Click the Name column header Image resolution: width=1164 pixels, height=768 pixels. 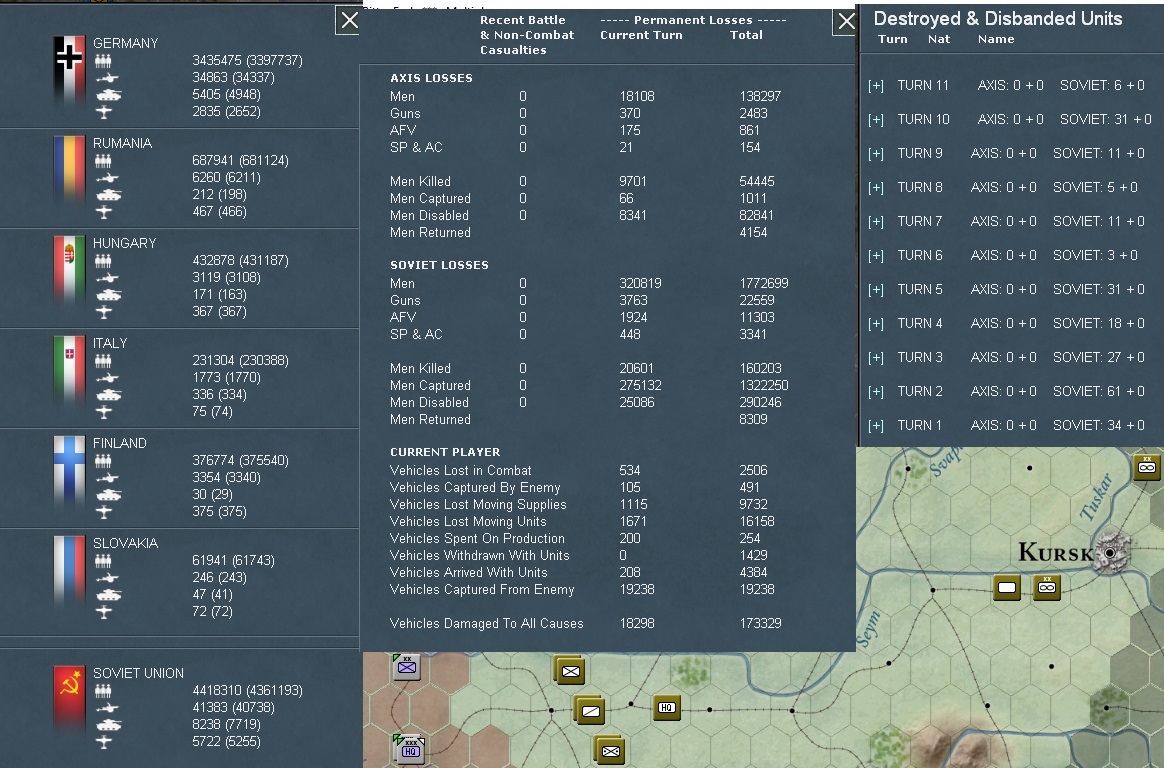coord(995,39)
